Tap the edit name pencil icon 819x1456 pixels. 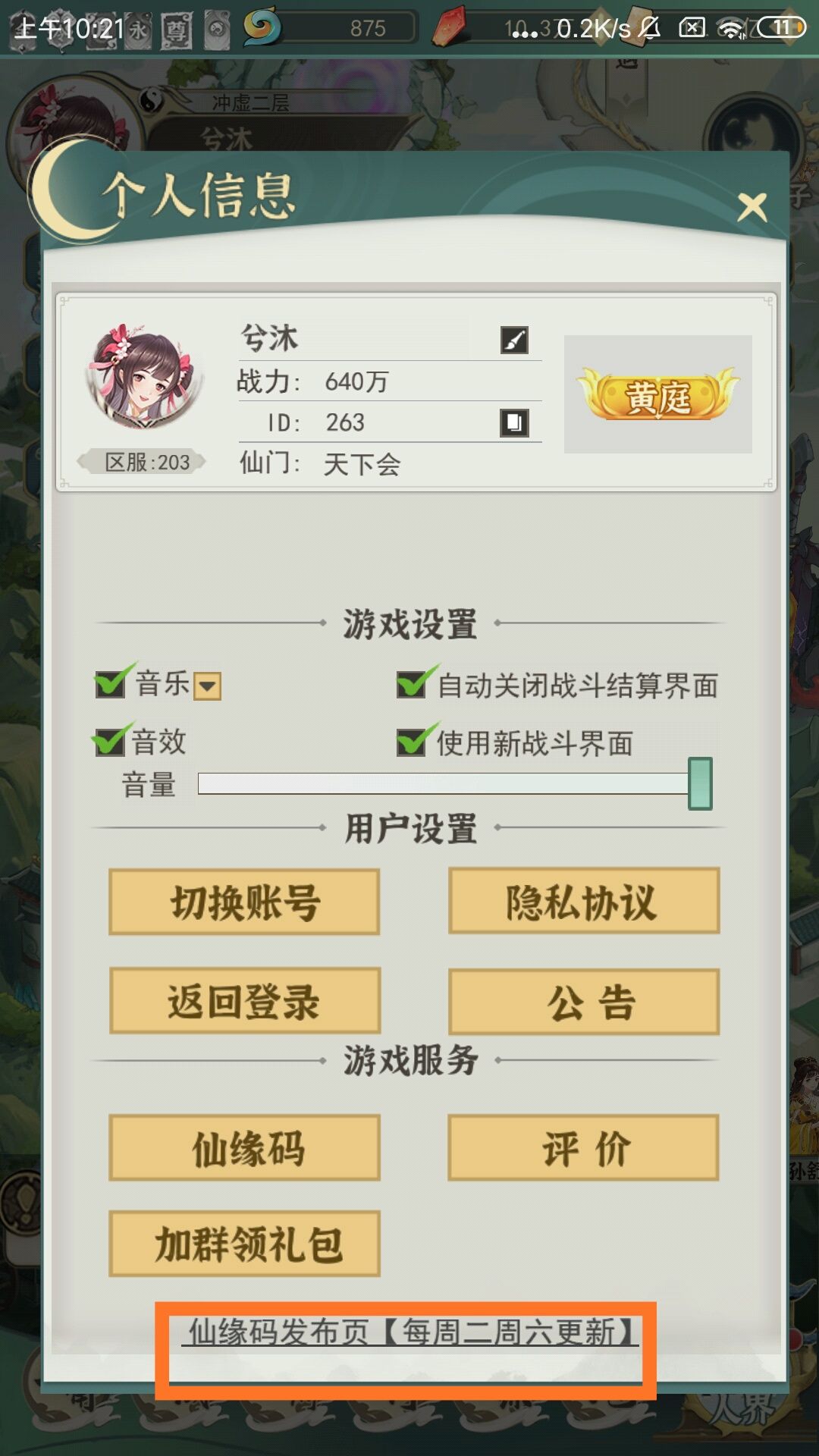(514, 340)
